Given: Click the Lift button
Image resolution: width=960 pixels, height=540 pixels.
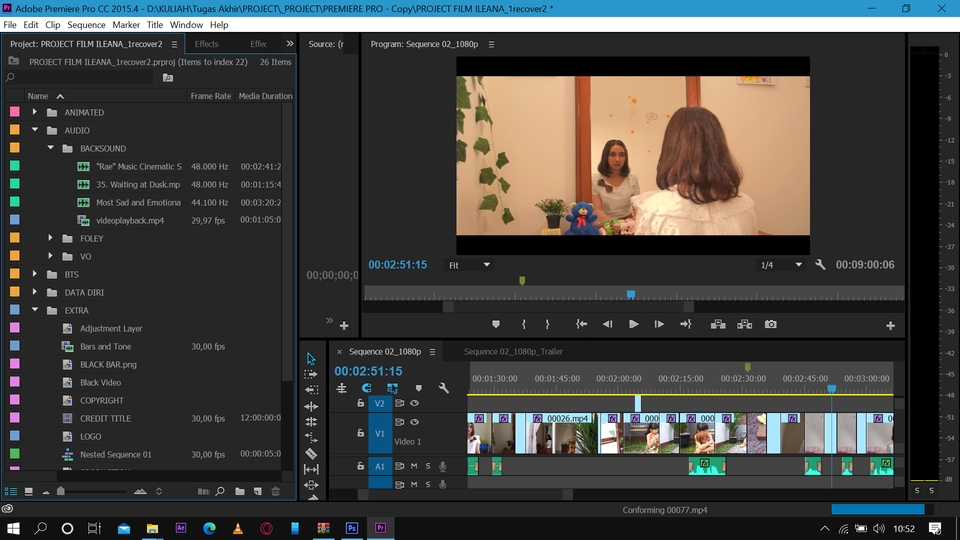Looking at the screenshot, I should [x=718, y=324].
